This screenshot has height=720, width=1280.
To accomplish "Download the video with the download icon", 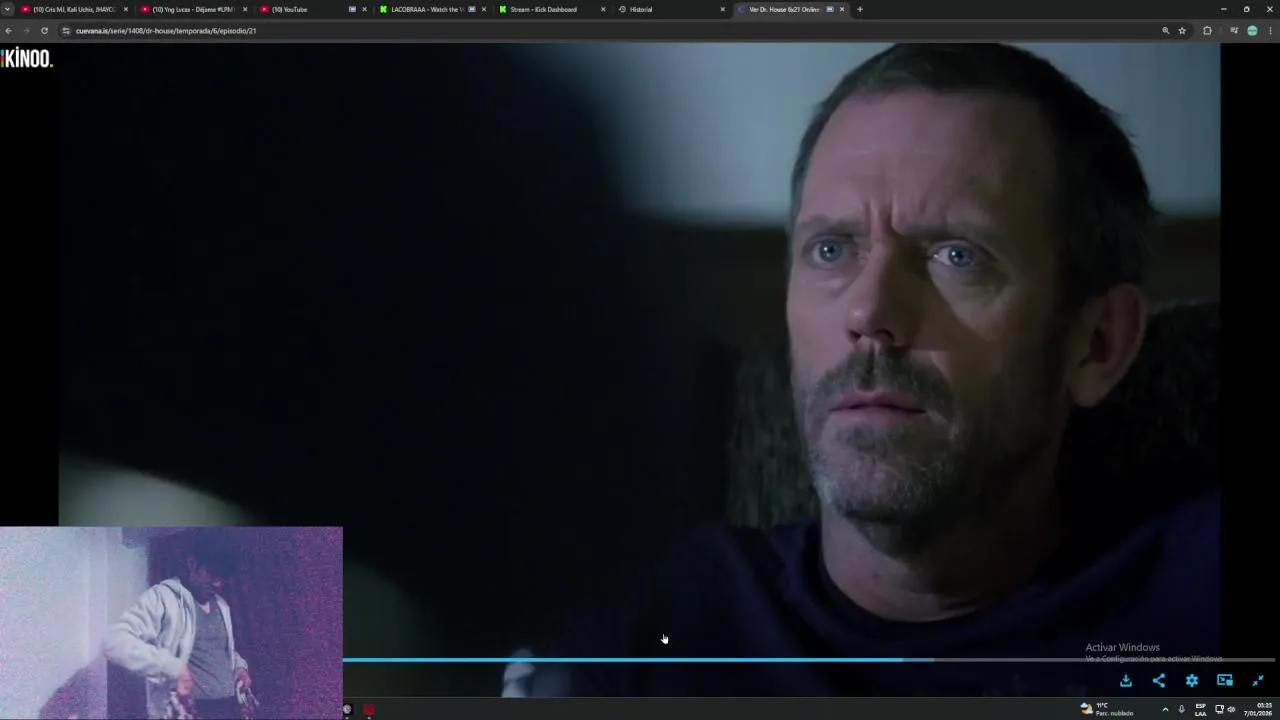I will click(x=1126, y=680).
